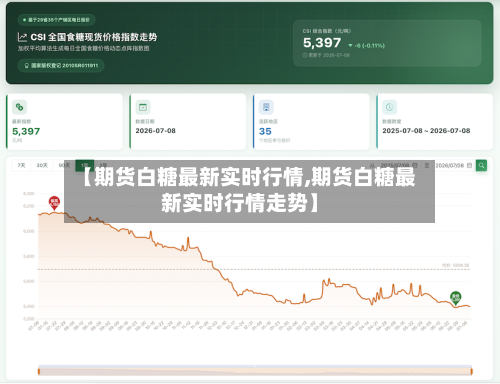This screenshot has height=384, width=500.
Task: Click right handle of chart range slider
Action: (x=471, y=371)
